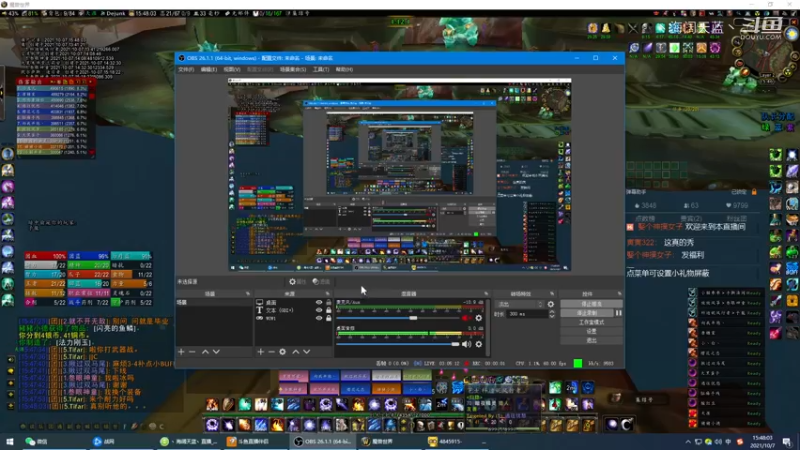Open the File menu in OBS
Viewport: 800px width, 450px height.
tap(186, 69)
